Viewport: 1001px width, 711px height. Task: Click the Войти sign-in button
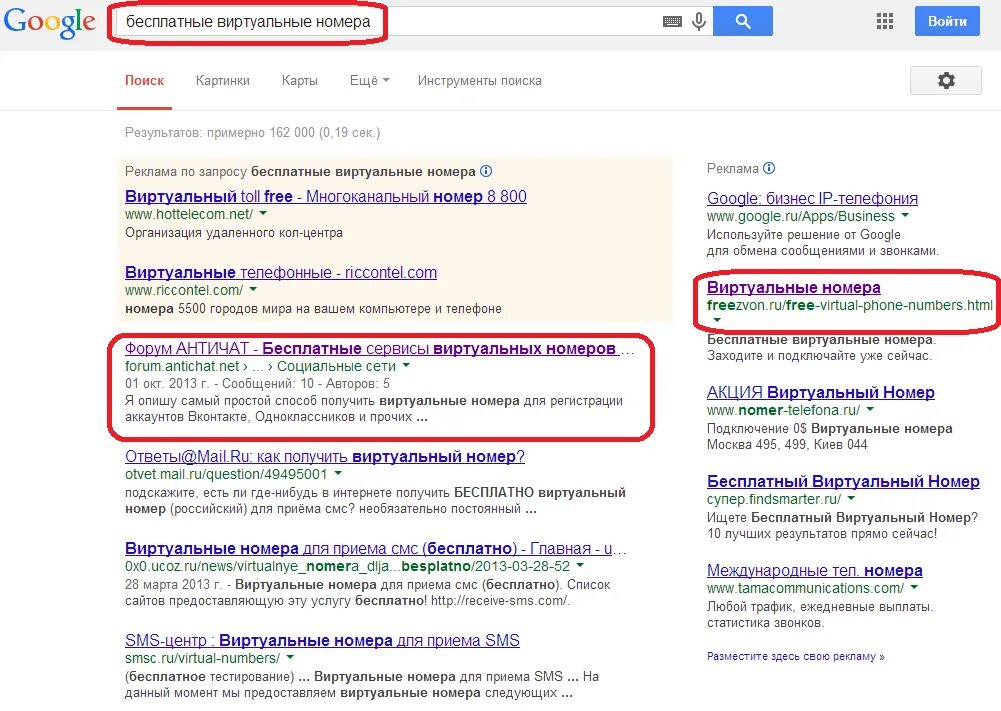947,21
